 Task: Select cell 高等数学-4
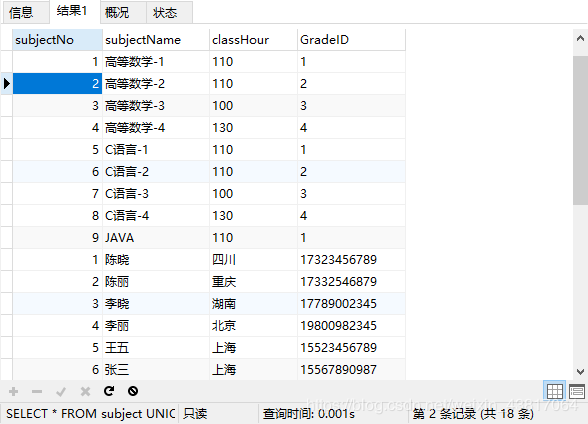(156, 127)
